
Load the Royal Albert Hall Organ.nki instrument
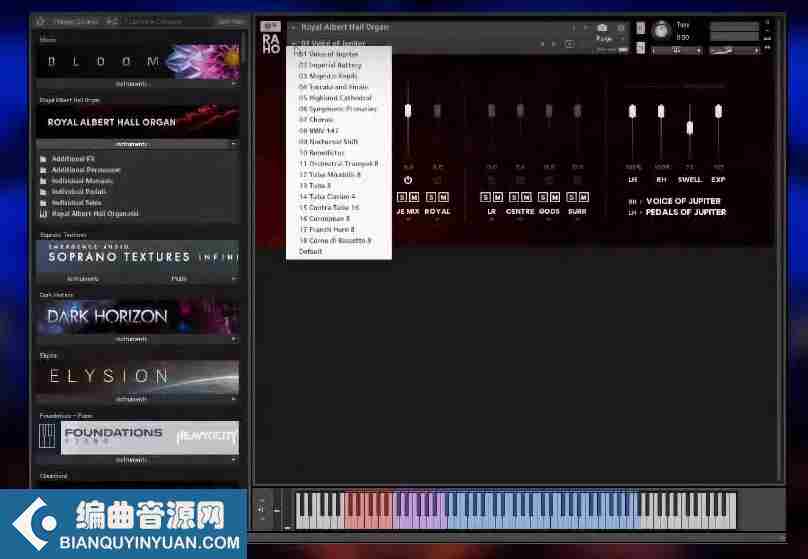click(90, 213)
